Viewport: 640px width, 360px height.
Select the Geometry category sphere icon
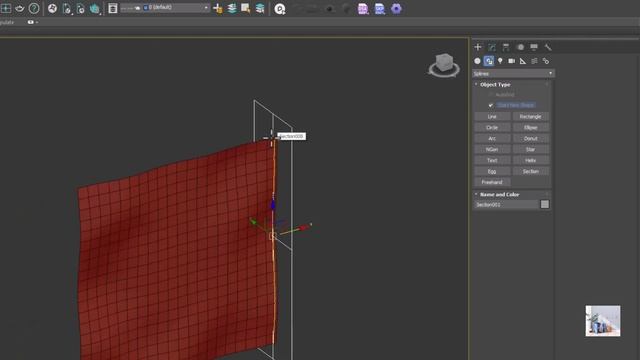(x=477, y=61)
